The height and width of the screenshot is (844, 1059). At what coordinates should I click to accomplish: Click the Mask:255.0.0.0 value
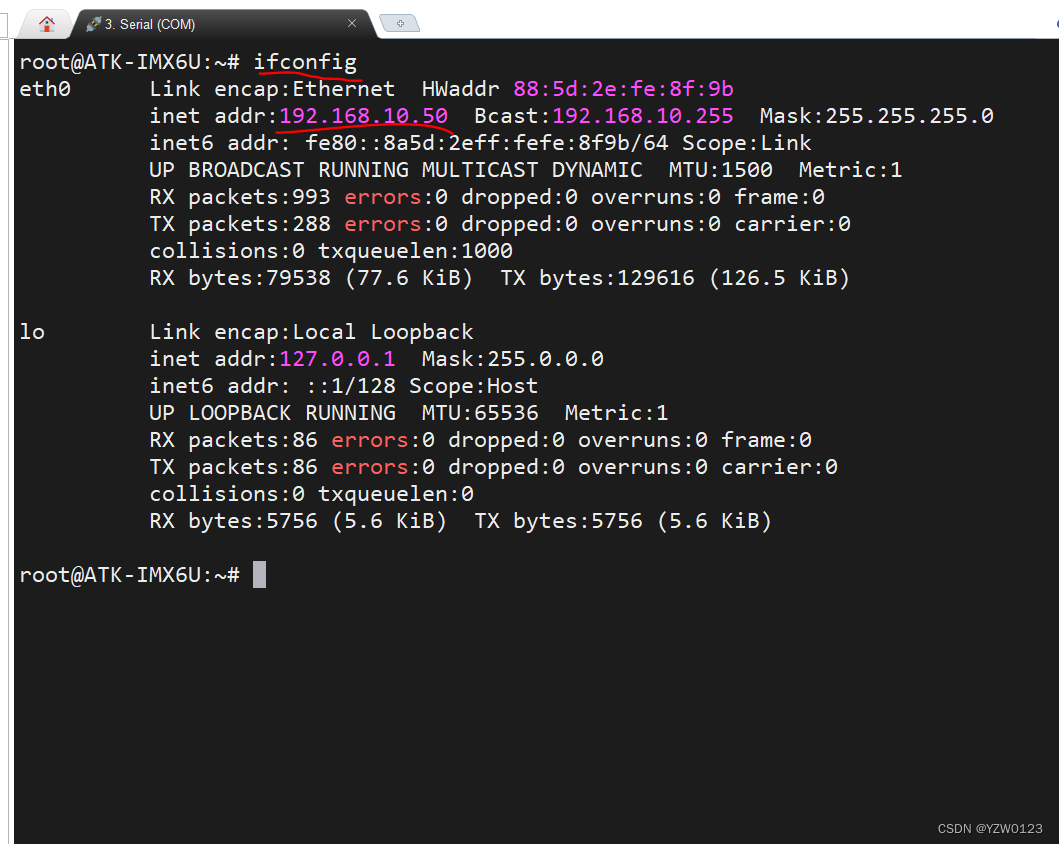513,359
